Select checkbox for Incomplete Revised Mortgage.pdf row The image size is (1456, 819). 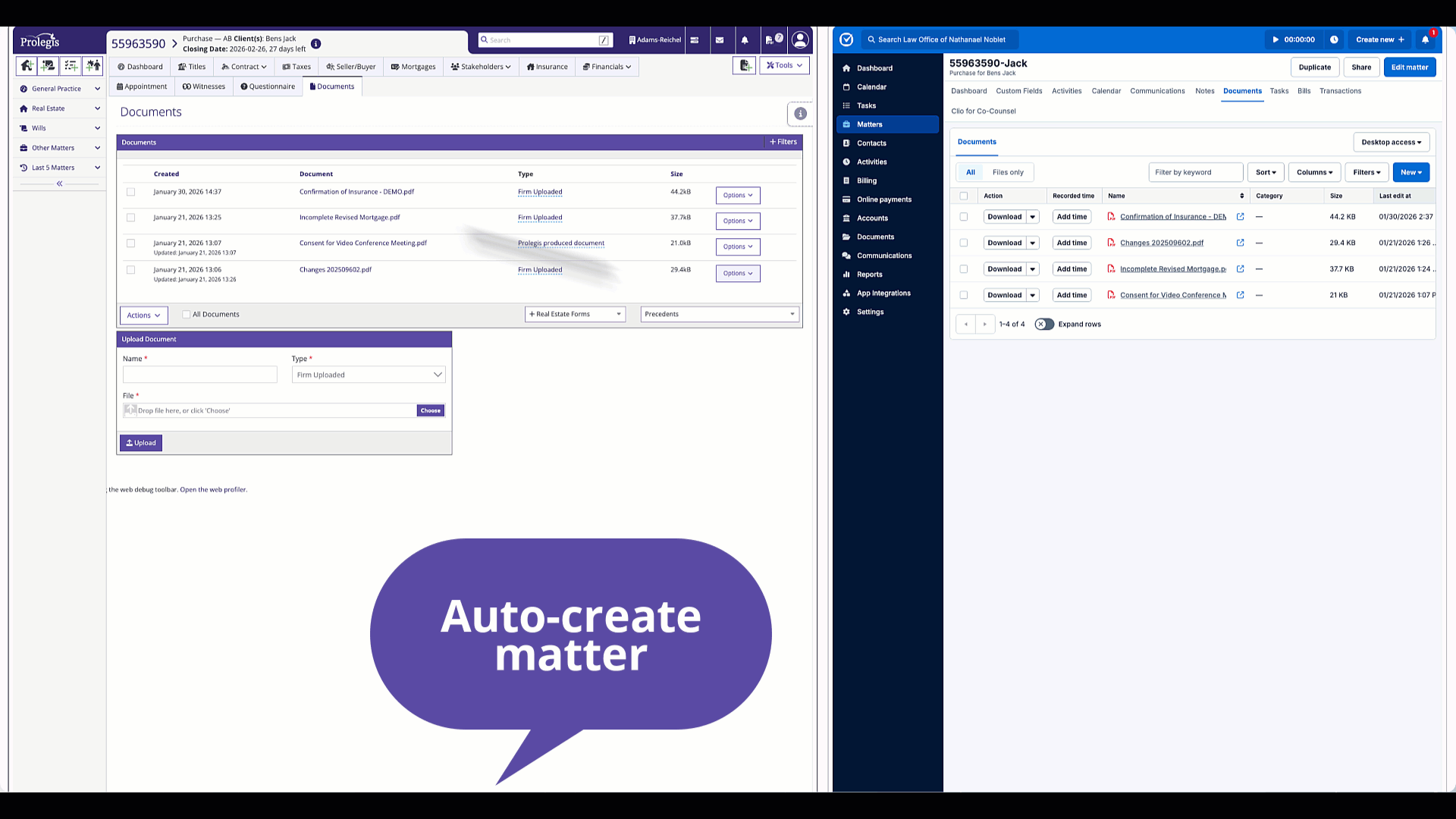point(131,218)
